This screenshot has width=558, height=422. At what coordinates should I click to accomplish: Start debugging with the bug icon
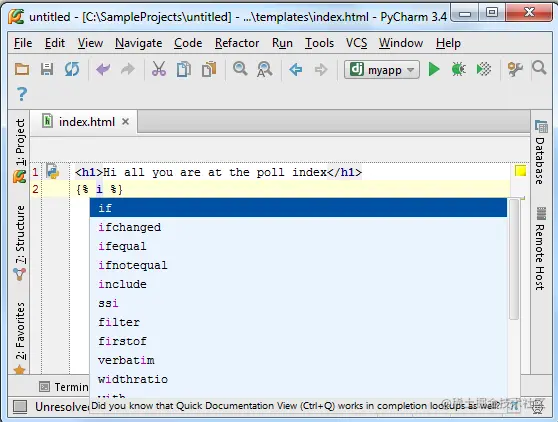(458, 69)
